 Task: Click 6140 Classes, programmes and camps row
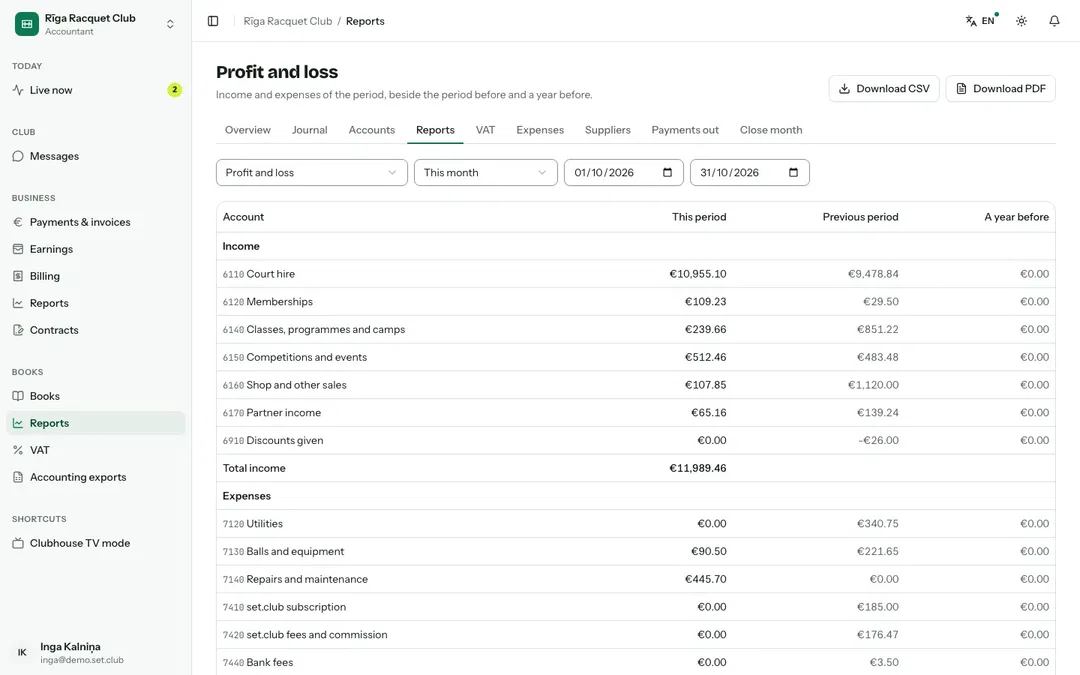pyautogui.click(x=636, y=329)
